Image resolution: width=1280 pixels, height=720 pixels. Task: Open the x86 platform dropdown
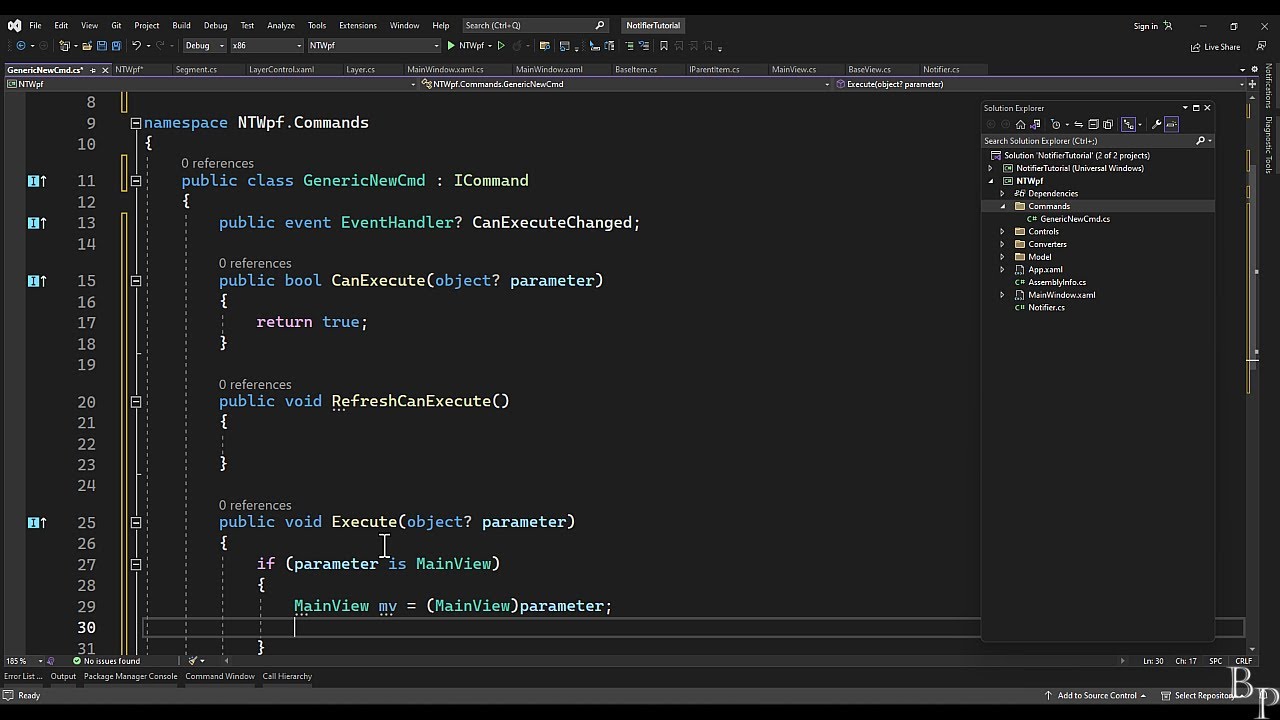tap(266, 45)
